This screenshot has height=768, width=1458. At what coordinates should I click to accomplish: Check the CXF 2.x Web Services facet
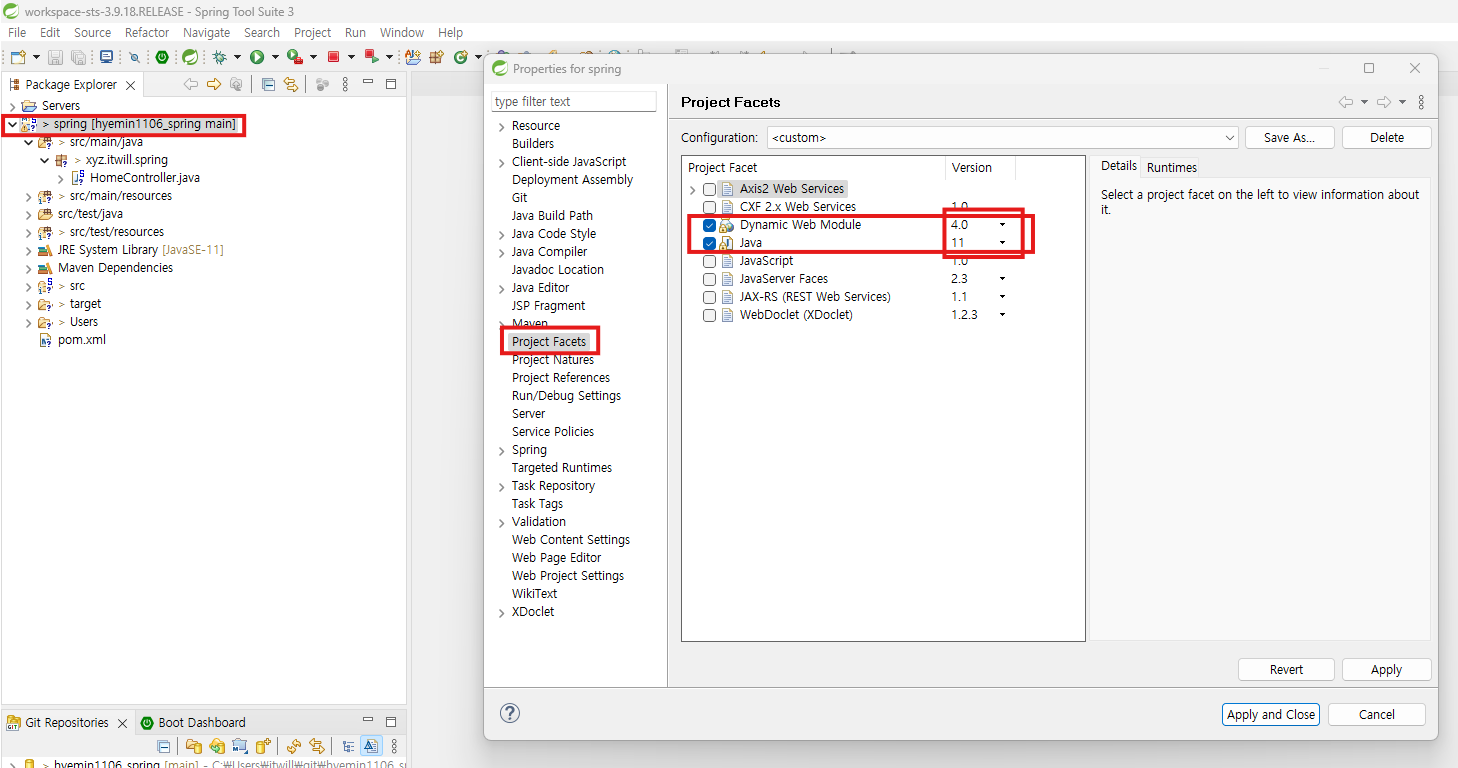point(709,207)
